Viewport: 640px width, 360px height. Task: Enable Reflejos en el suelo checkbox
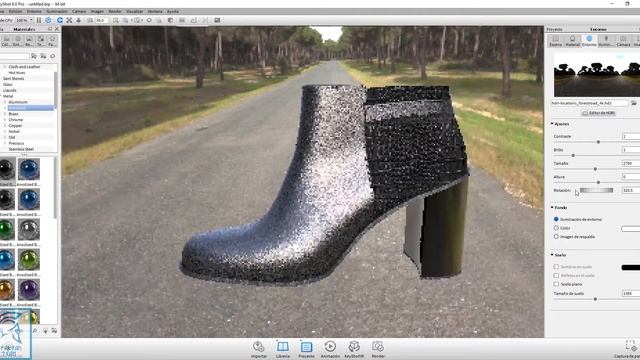point(556,276)
